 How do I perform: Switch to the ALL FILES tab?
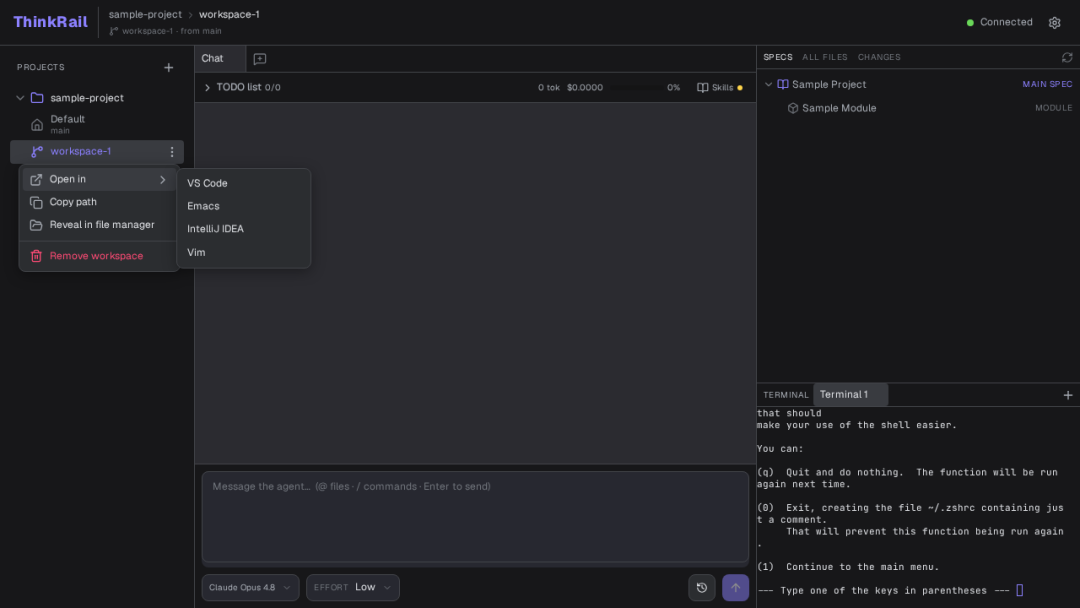pos(824,57)
